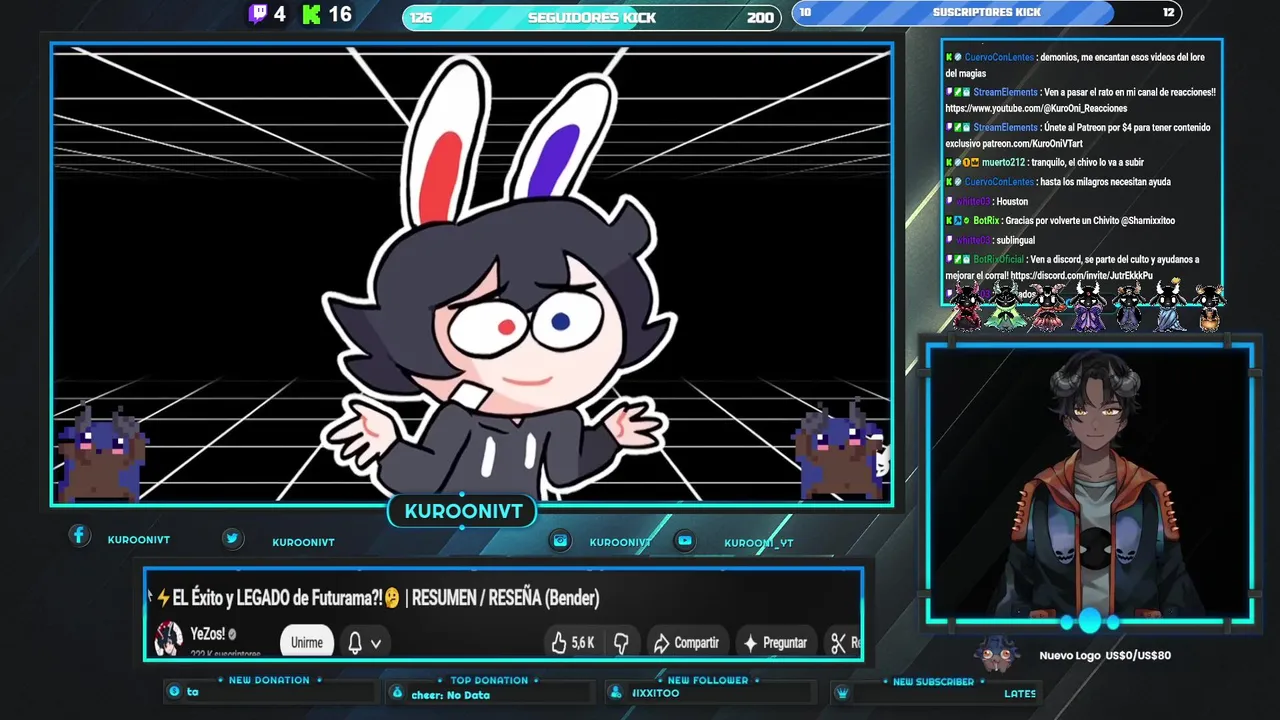Select the purple-dressed chat avatar sprite
This screenshot has width=1280, height=720.
tap(1088, 307)
